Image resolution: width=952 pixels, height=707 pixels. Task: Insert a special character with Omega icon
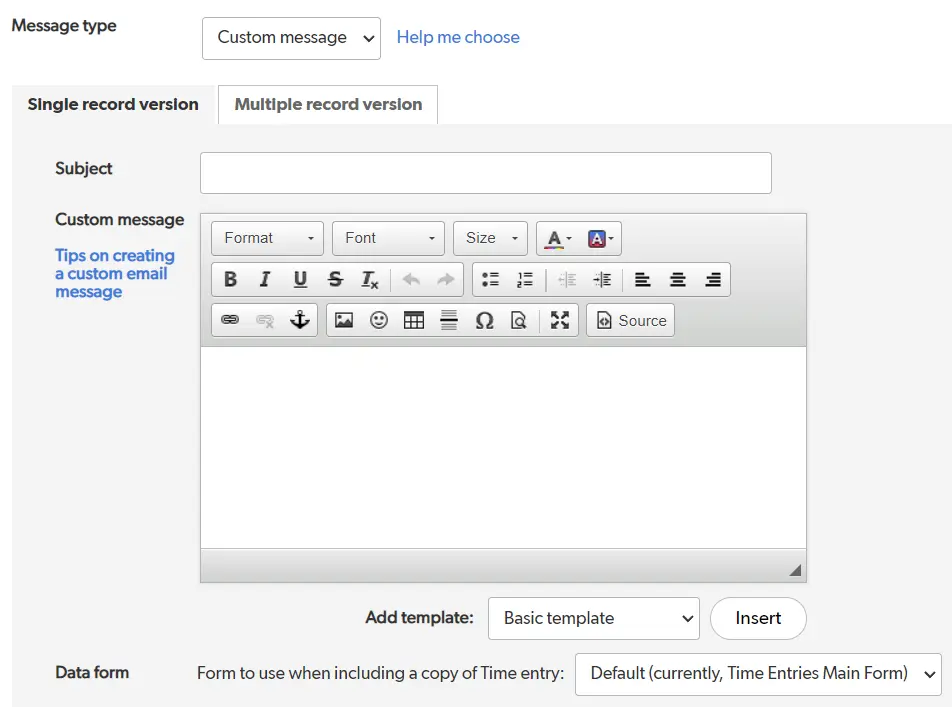point(484,320)
